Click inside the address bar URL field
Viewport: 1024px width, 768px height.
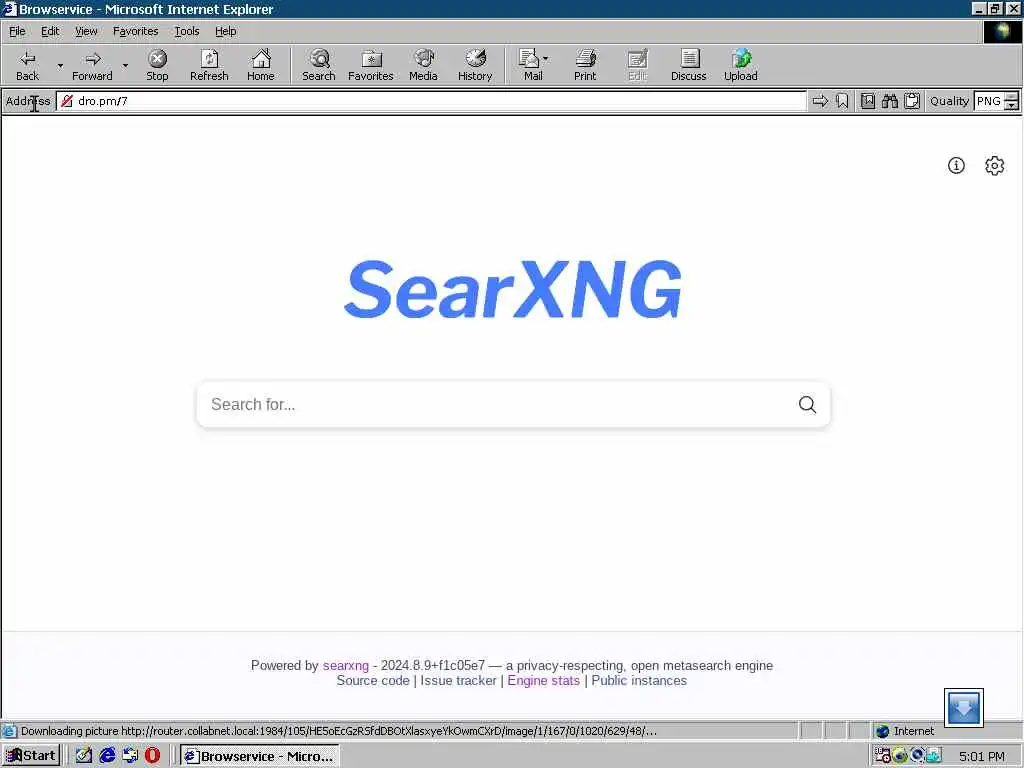(x=431, y=101)
